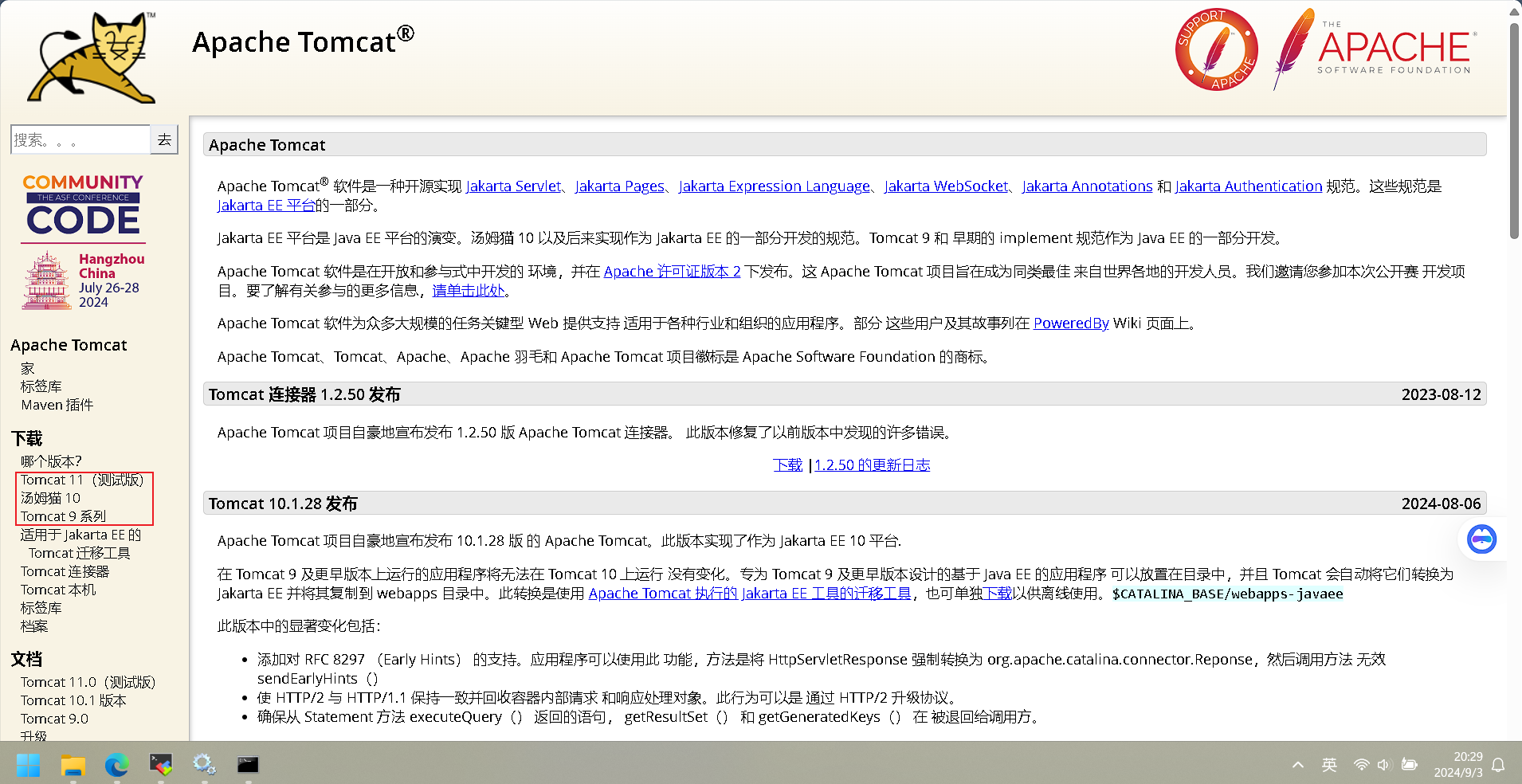1522x784 pixels.
Task: Open the 档案 archive link
Action: pyautogui.click(x=34, y=626)
